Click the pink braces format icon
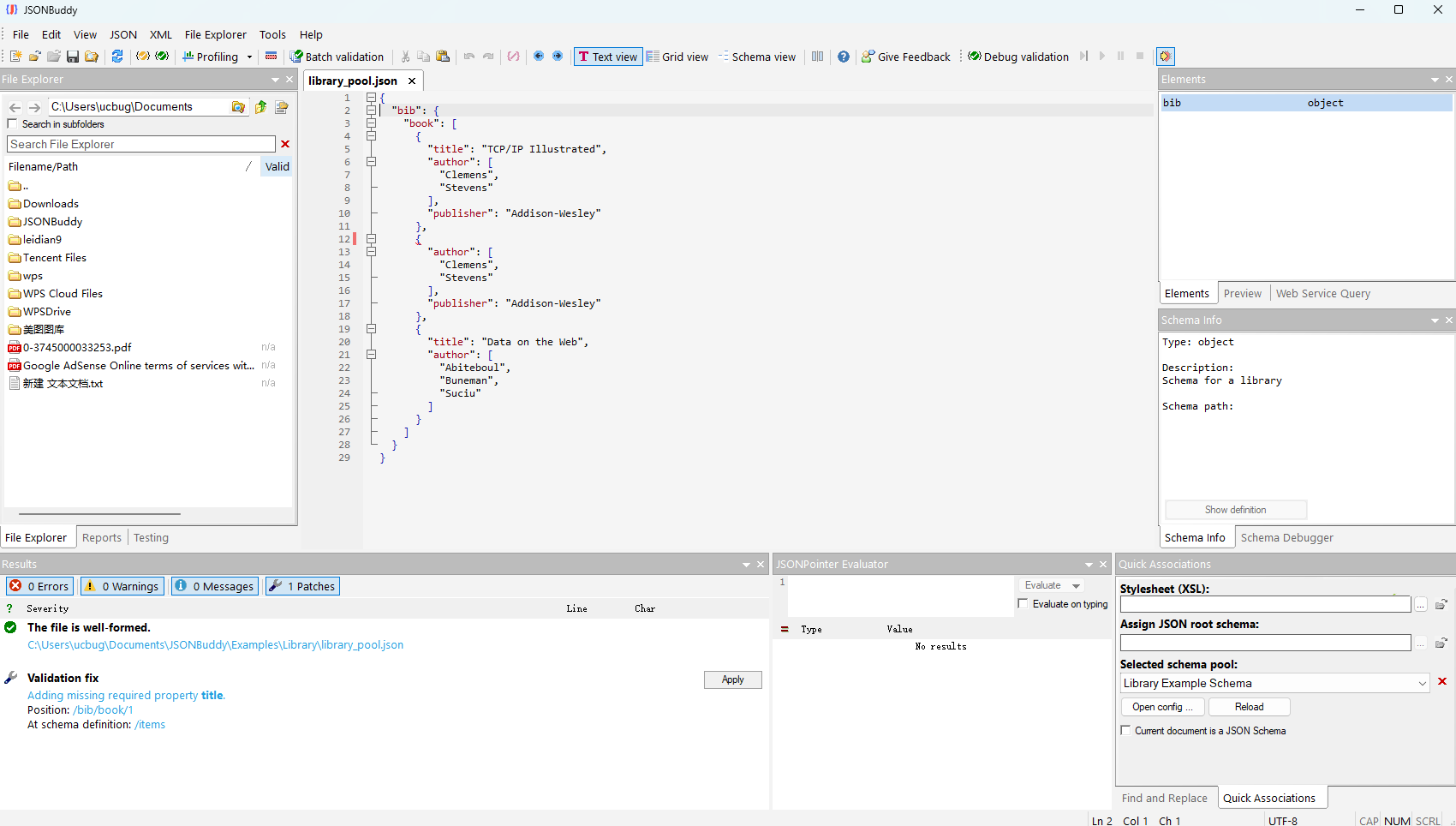1456x826 pixels. point(513,57)
